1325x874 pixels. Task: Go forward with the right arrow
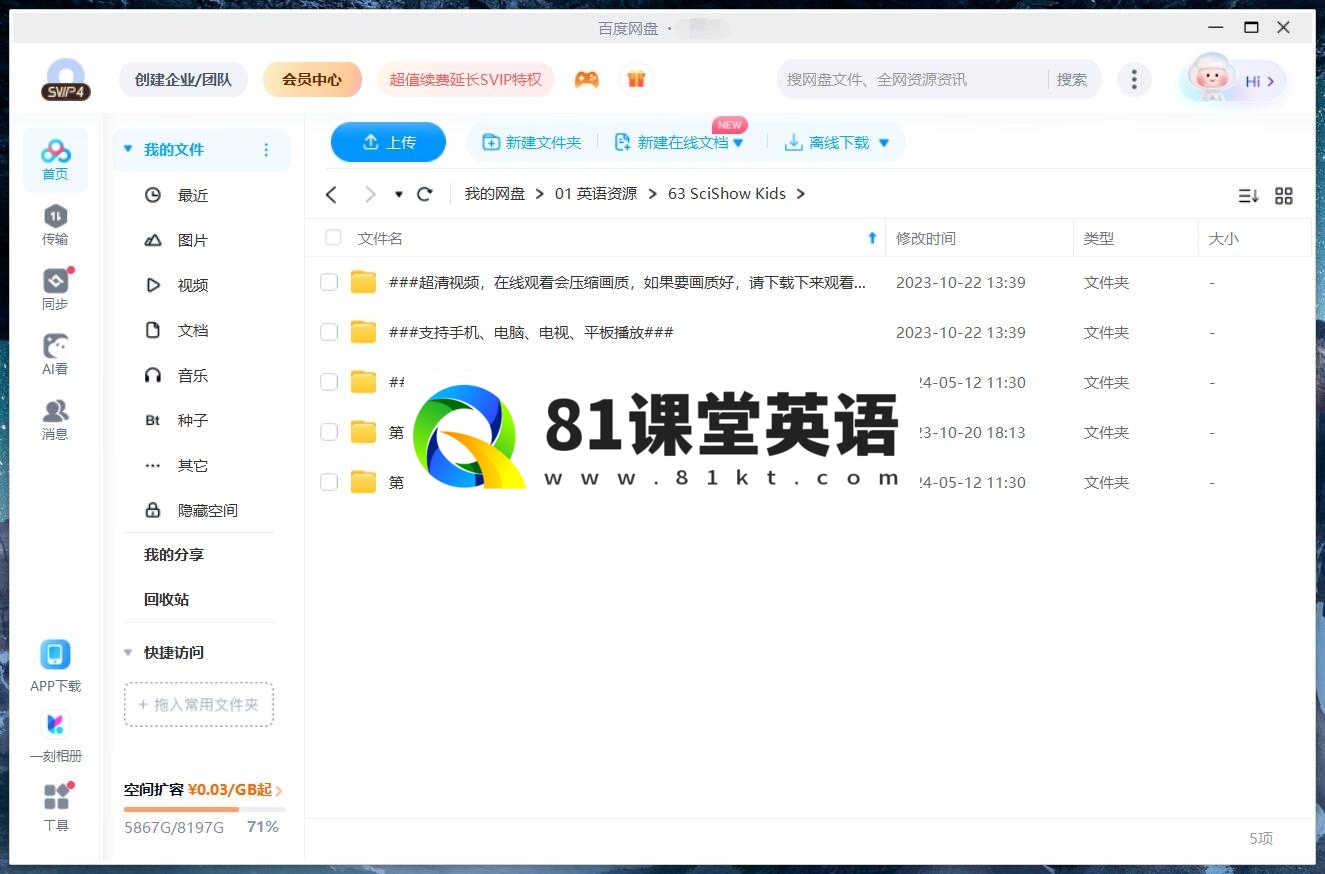coord(370,194)
